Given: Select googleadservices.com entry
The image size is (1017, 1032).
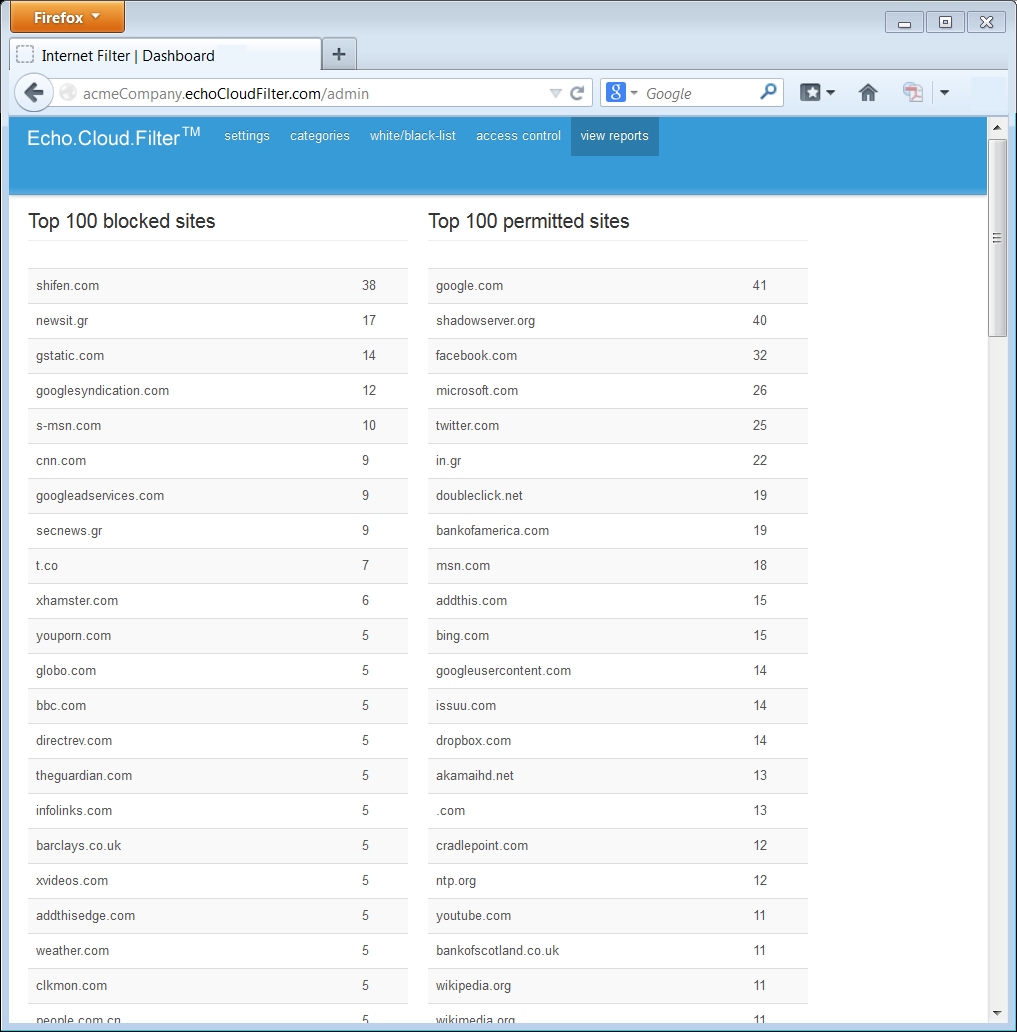Looking at the screenshot, I should pos(99,496).
